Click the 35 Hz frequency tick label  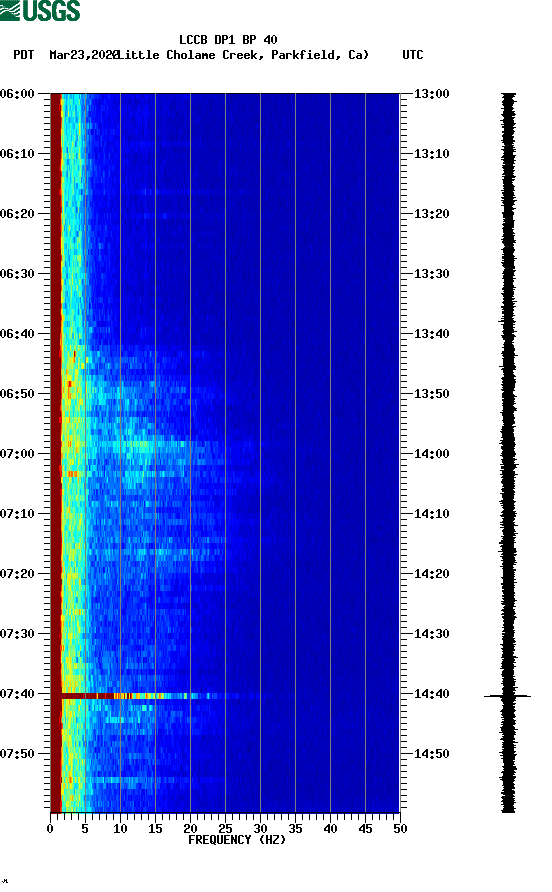pyautogui.click(x=295, y=829)
